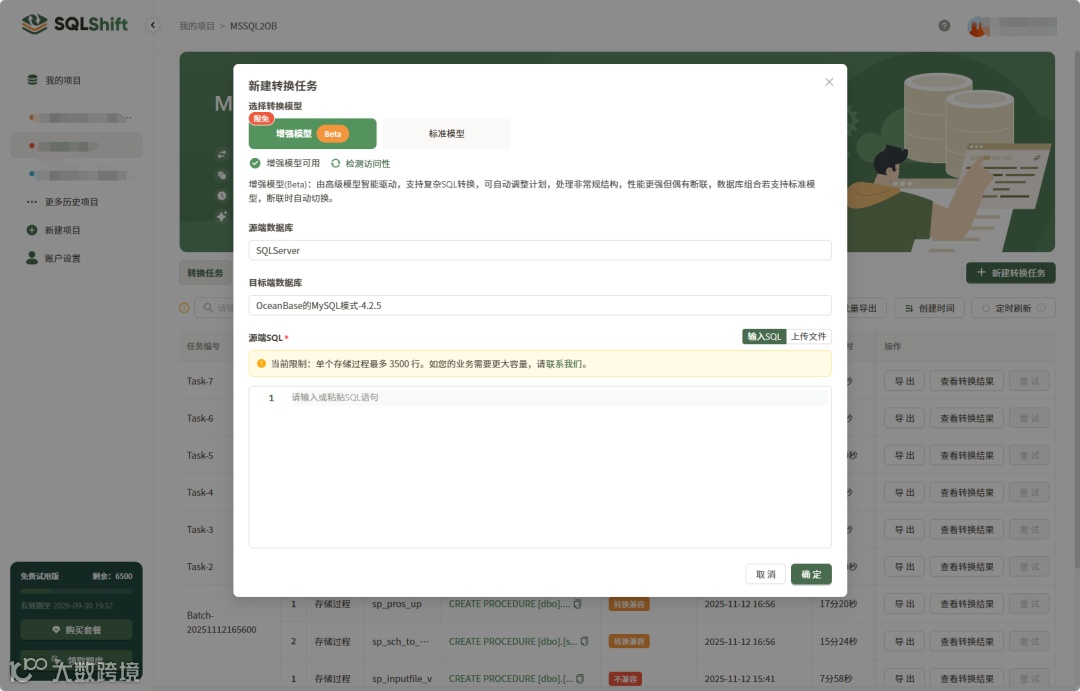Viewport: 1080px width, 691px height.
Task: Click the Task-7 row label
Action: click(200, 381)
